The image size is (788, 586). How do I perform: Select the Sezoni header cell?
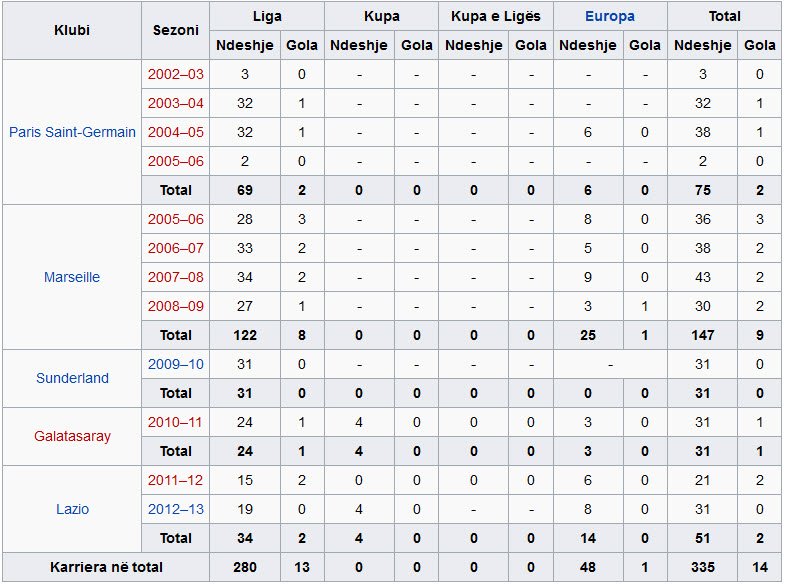tap(175, 30)
